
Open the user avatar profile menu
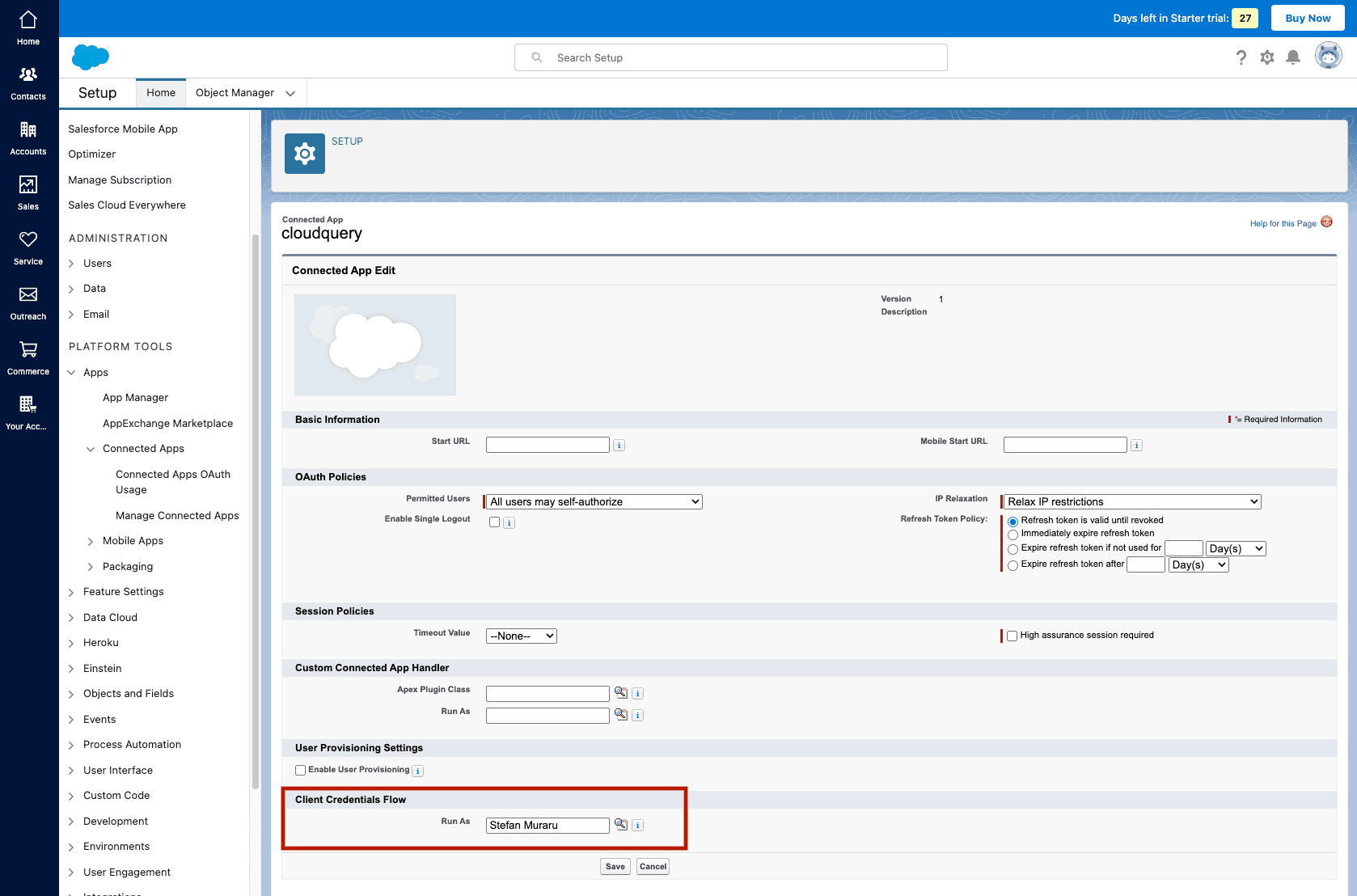pos(1328,56)
